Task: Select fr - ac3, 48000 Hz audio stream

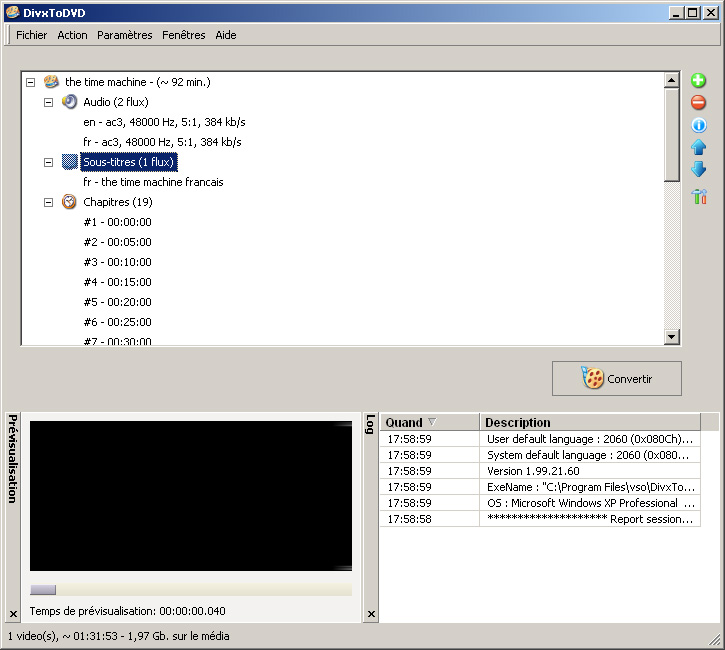Action: tap(162, 142)
